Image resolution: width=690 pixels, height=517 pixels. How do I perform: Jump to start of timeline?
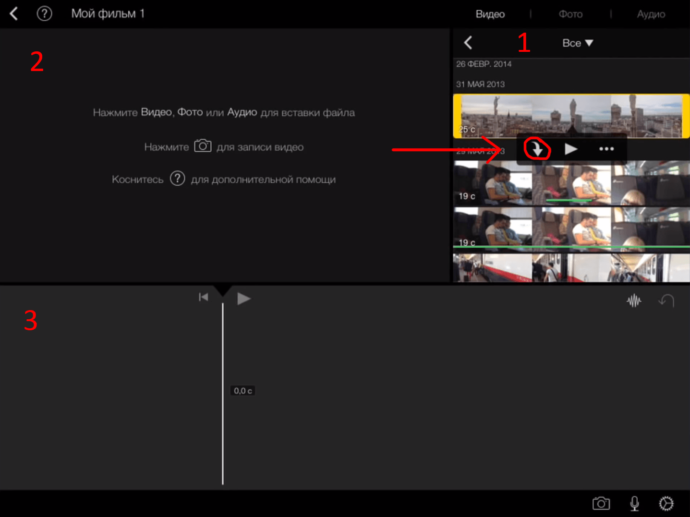(203, 297)
